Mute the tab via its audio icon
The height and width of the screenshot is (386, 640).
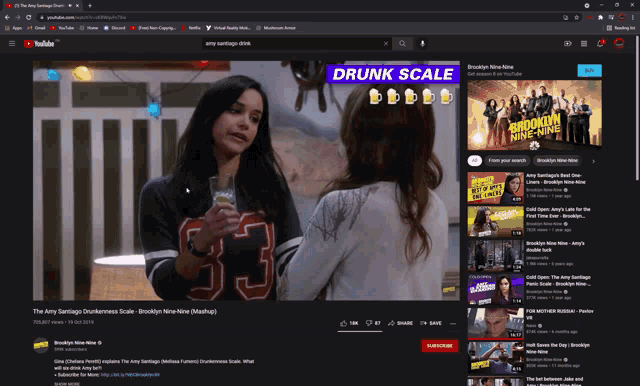(x=70, y=6)
